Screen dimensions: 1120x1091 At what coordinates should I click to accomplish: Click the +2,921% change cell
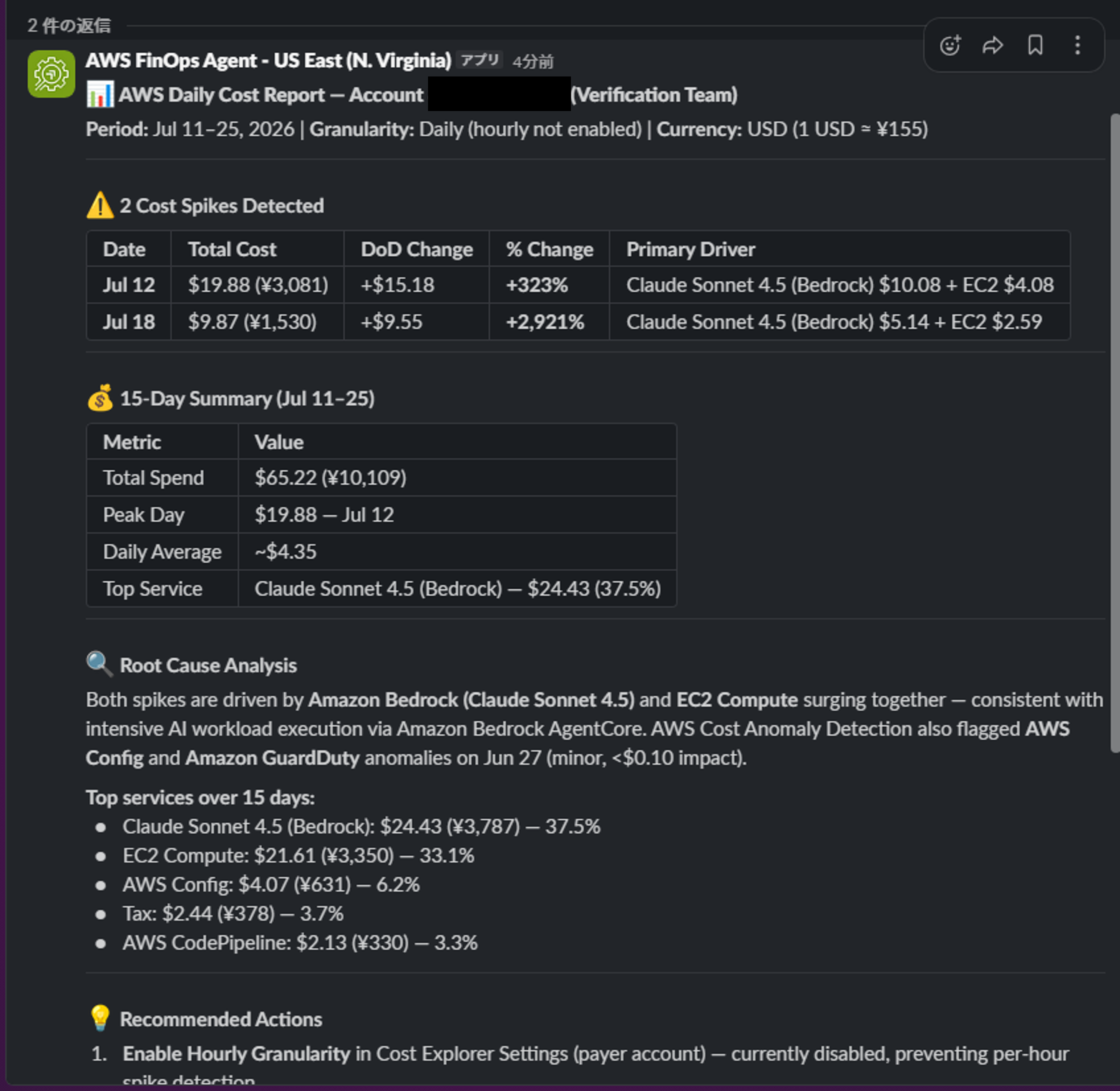(x=545, y=321)
